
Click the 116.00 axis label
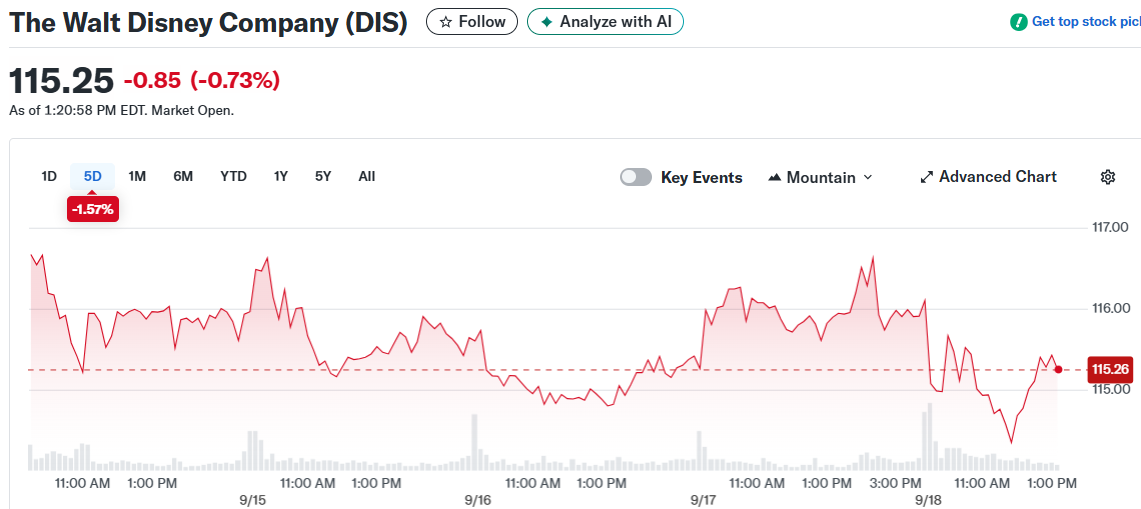point(1110,309)
